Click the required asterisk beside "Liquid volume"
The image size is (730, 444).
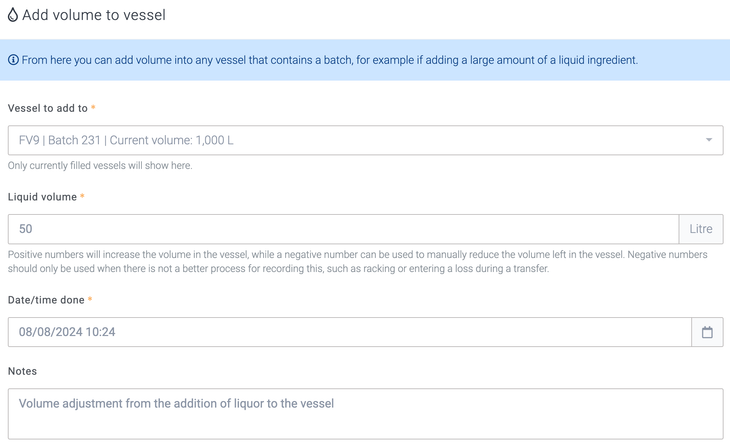click(82, 197)
